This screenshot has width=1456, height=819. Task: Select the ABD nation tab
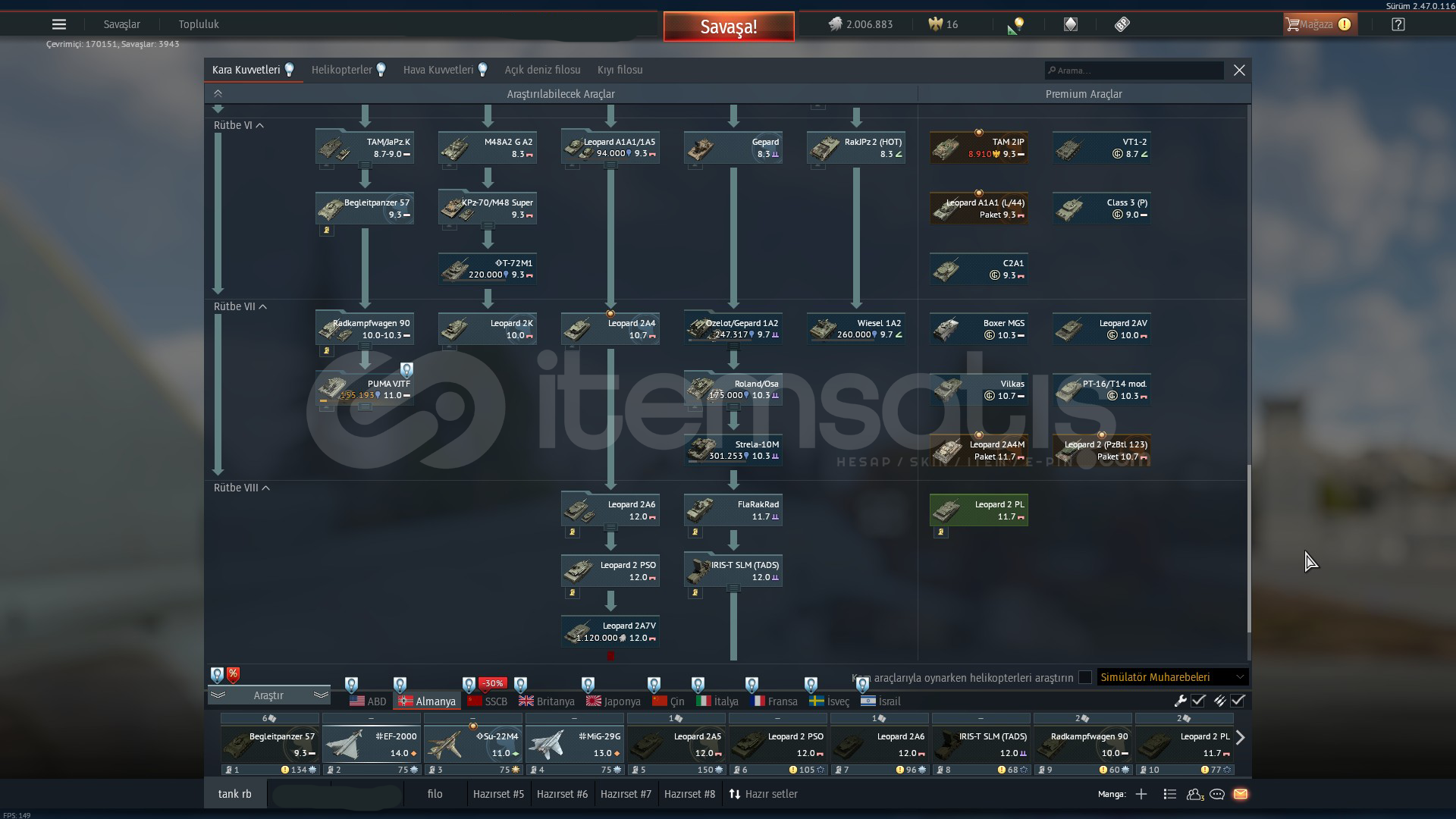[x=368, y=701]
